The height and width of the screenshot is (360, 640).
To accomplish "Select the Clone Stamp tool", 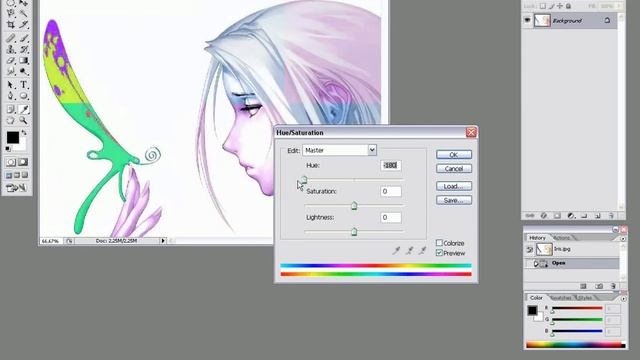I will [x=11, y=49].
